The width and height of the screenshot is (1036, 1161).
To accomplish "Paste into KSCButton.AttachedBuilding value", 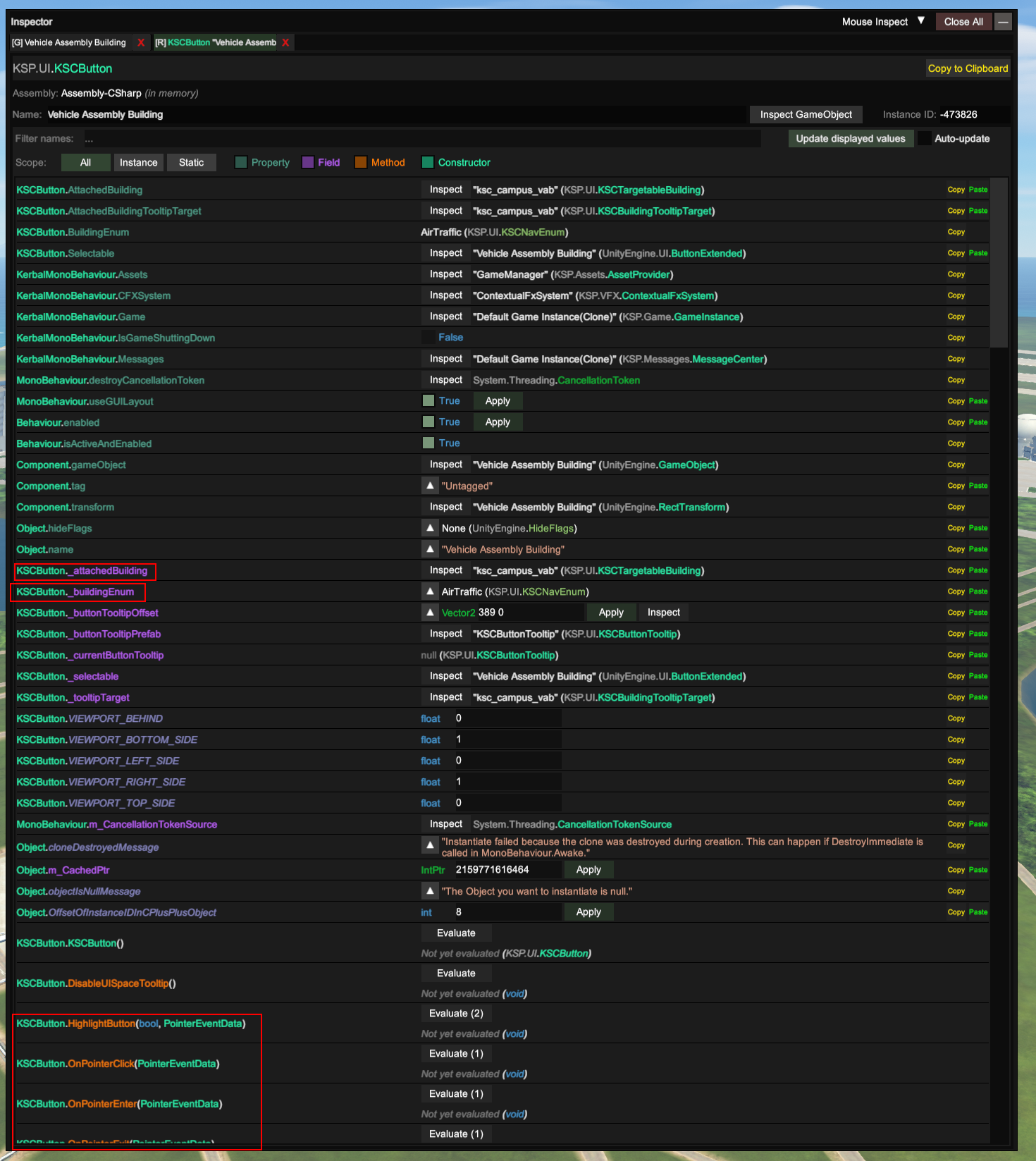I will tap(978, 190).
